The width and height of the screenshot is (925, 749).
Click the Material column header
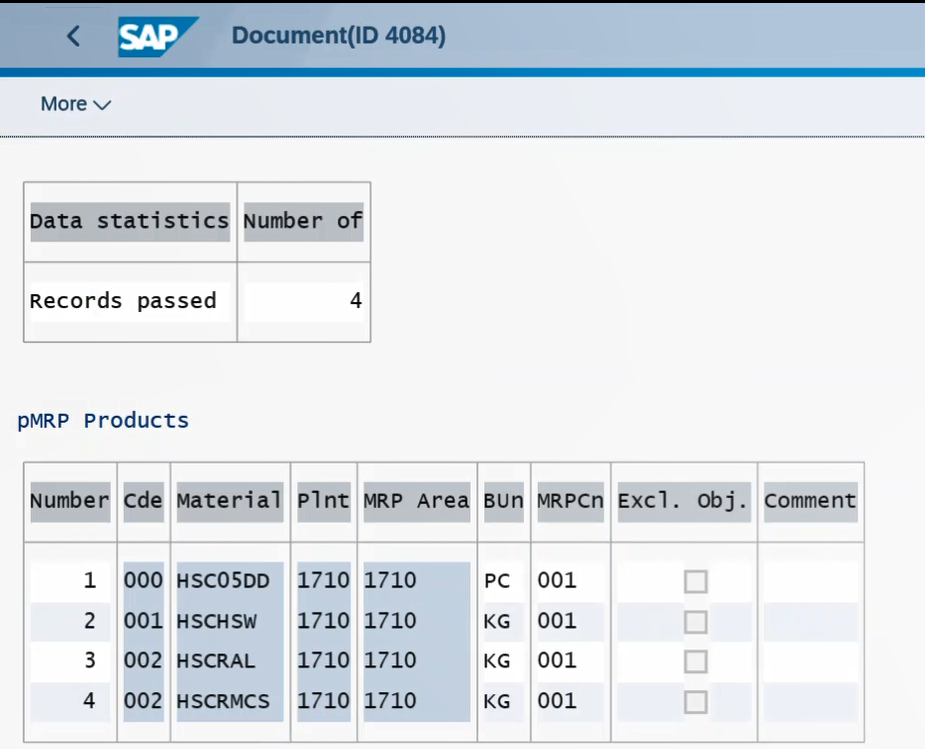(229, 501)
